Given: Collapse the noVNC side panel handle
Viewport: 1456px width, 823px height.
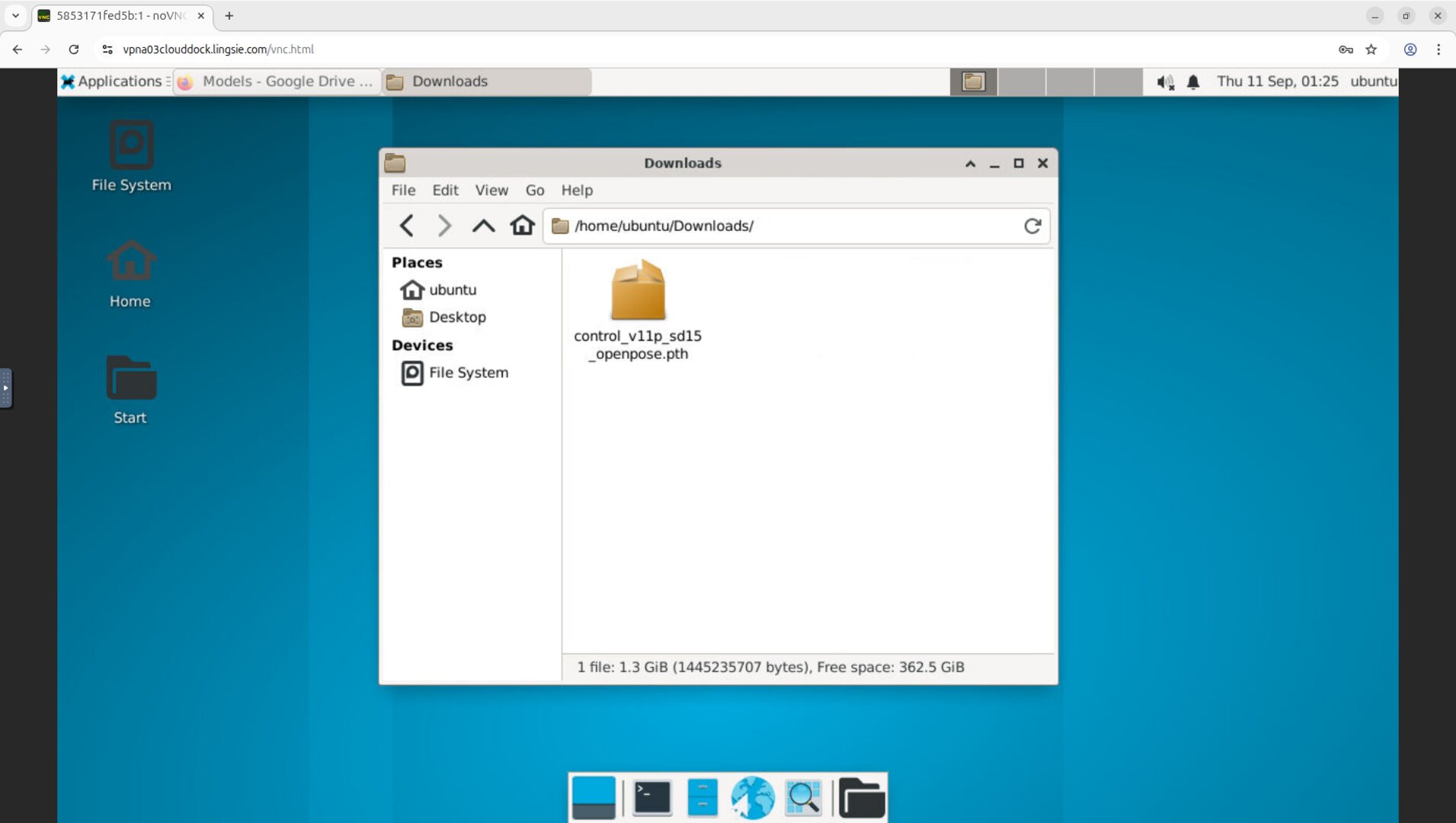Looking at the screenshot, I should (6, 389).
